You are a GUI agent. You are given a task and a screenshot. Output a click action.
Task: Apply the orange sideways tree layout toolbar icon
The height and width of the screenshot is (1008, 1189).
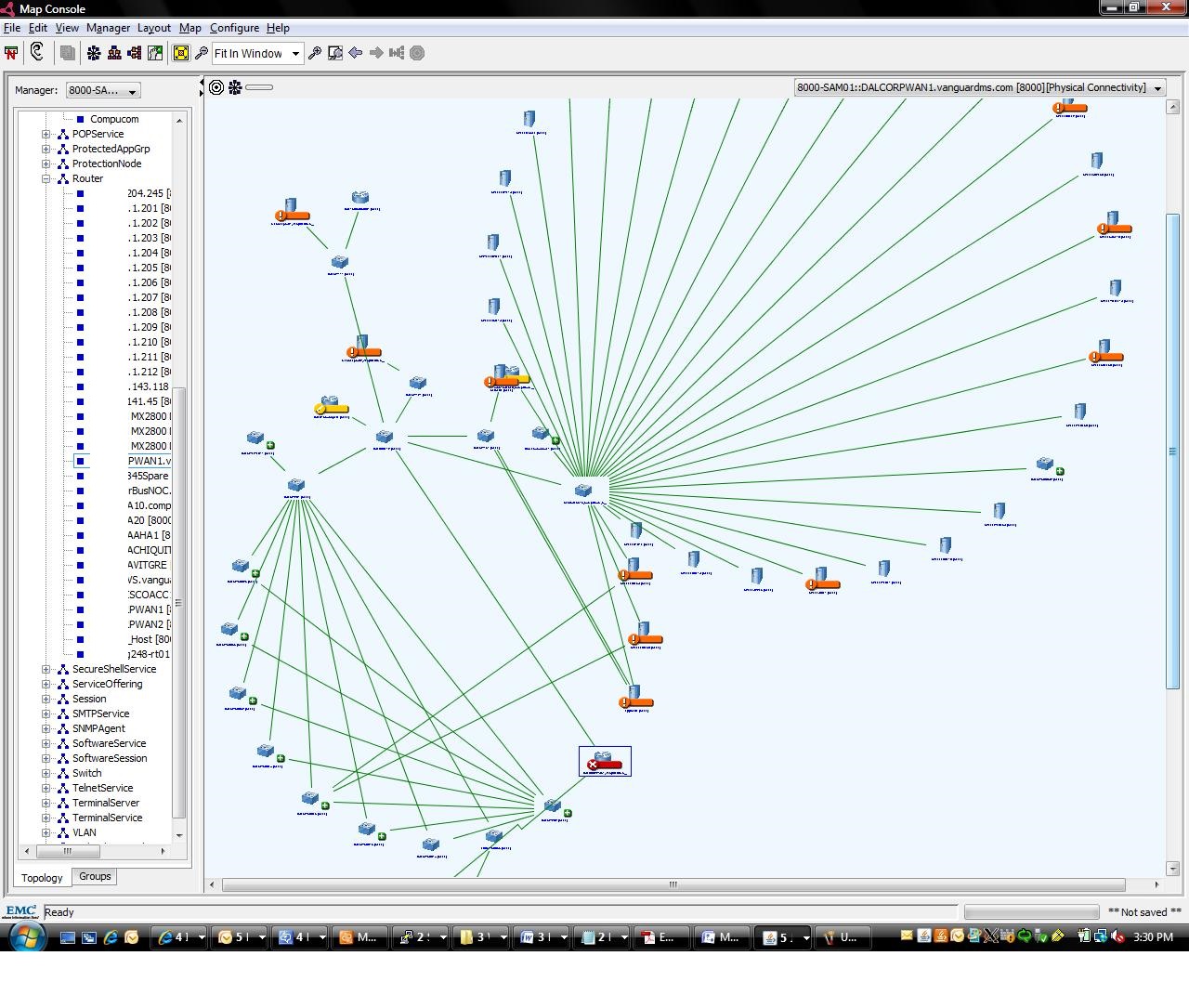pyautogui.click(x=135, y=53)
